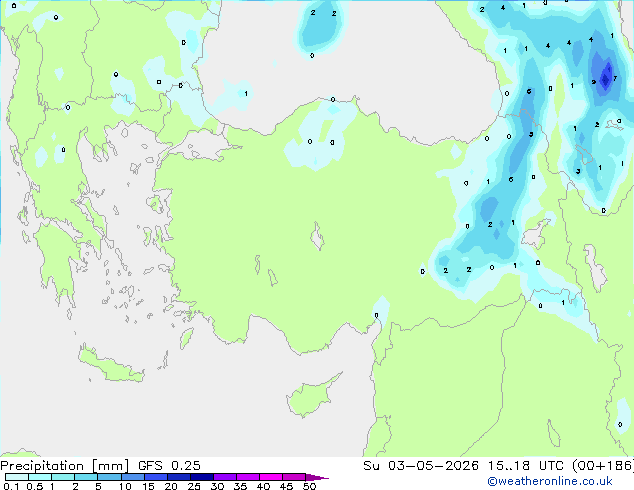Viewport: 634px width, 490px height.
Task: Click the 25–30 mm dark blue legend swatch
Action: (202, 477)
